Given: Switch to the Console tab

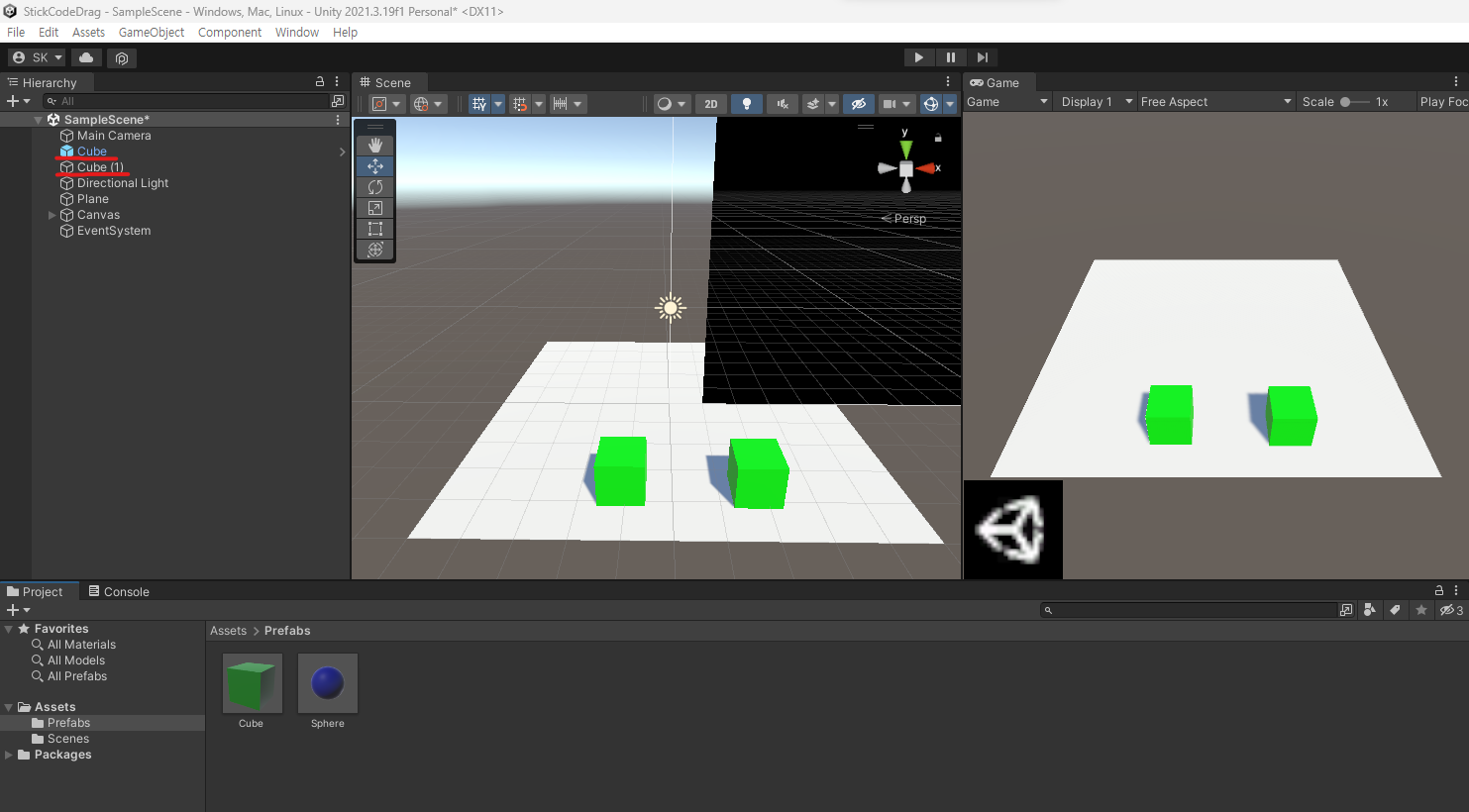Looking at the screenshot, I should pos(118,591).
